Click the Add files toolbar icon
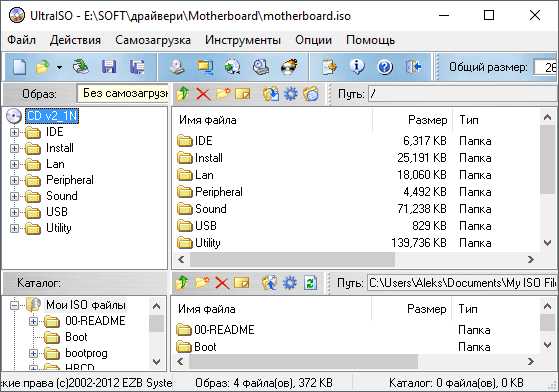559x392 pixels. (x=329, y=67)
